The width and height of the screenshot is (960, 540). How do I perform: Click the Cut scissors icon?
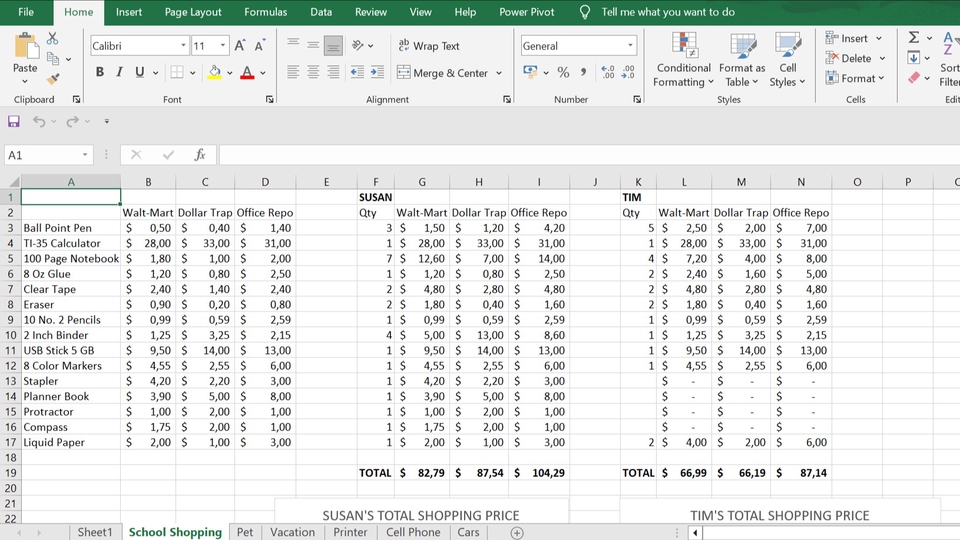tap(53, 39)
